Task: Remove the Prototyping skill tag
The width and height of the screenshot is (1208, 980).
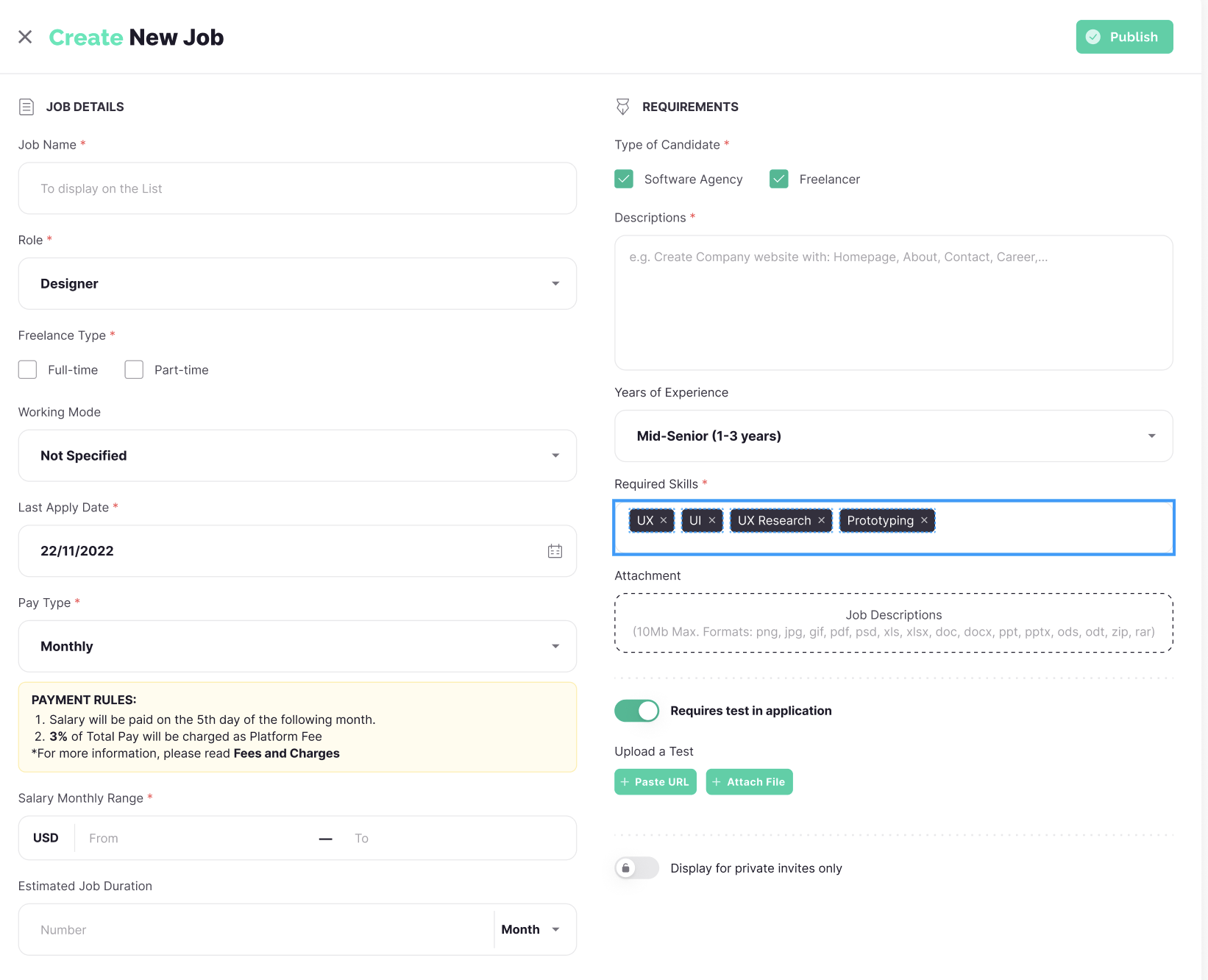Action: pyautogui.click(x=924, y=520)
